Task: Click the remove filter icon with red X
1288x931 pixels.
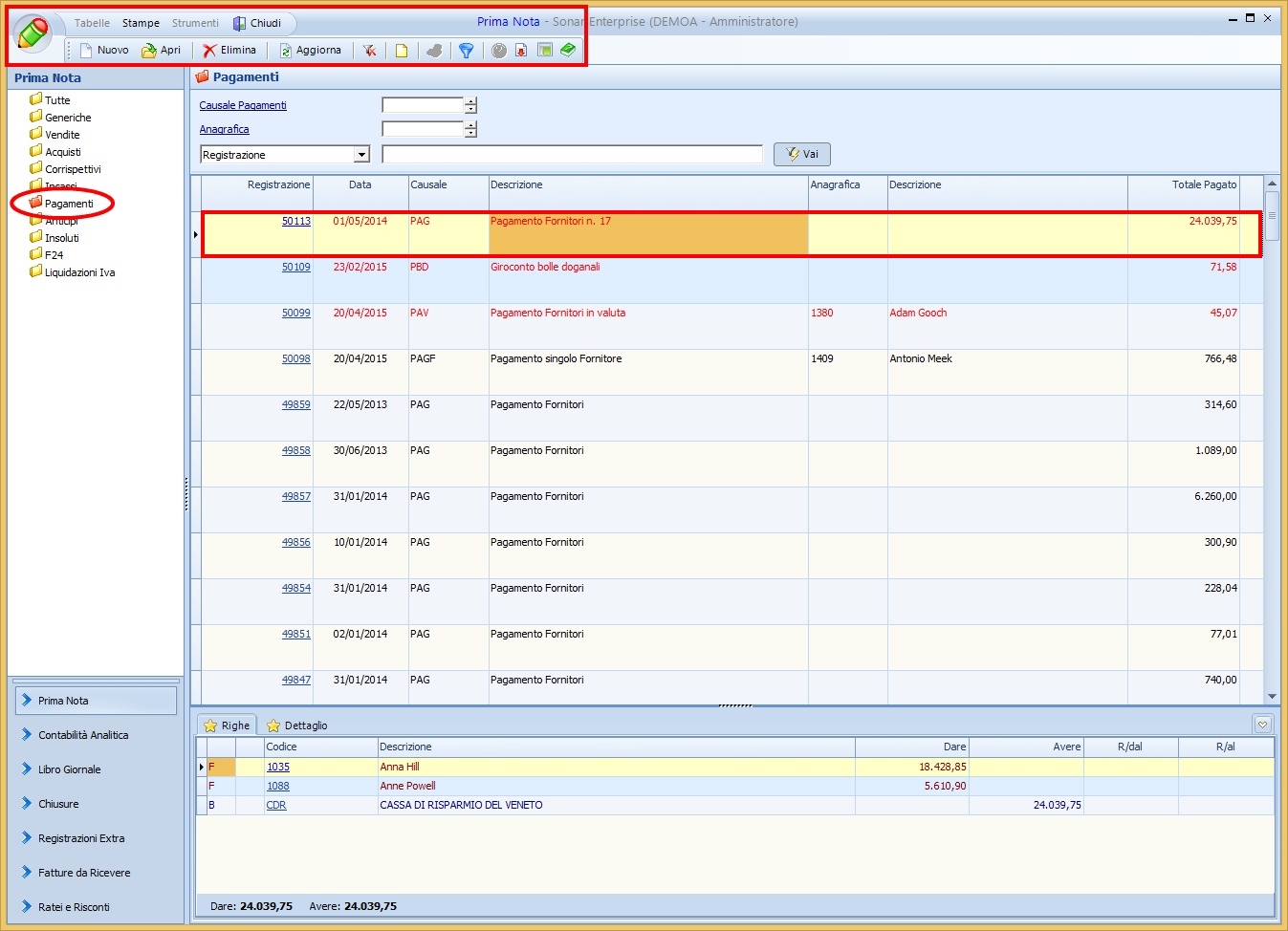Action: pos(369,51)
